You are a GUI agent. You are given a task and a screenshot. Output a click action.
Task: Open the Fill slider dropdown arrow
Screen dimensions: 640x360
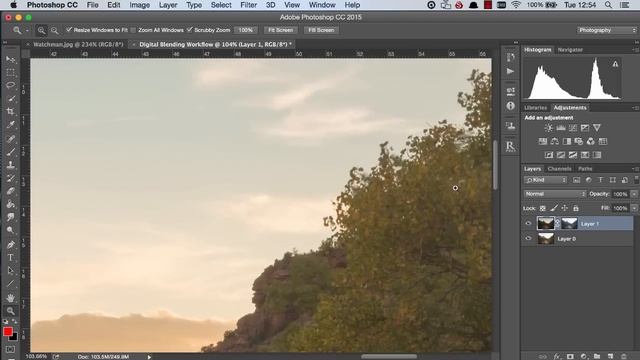coord(634,208)
